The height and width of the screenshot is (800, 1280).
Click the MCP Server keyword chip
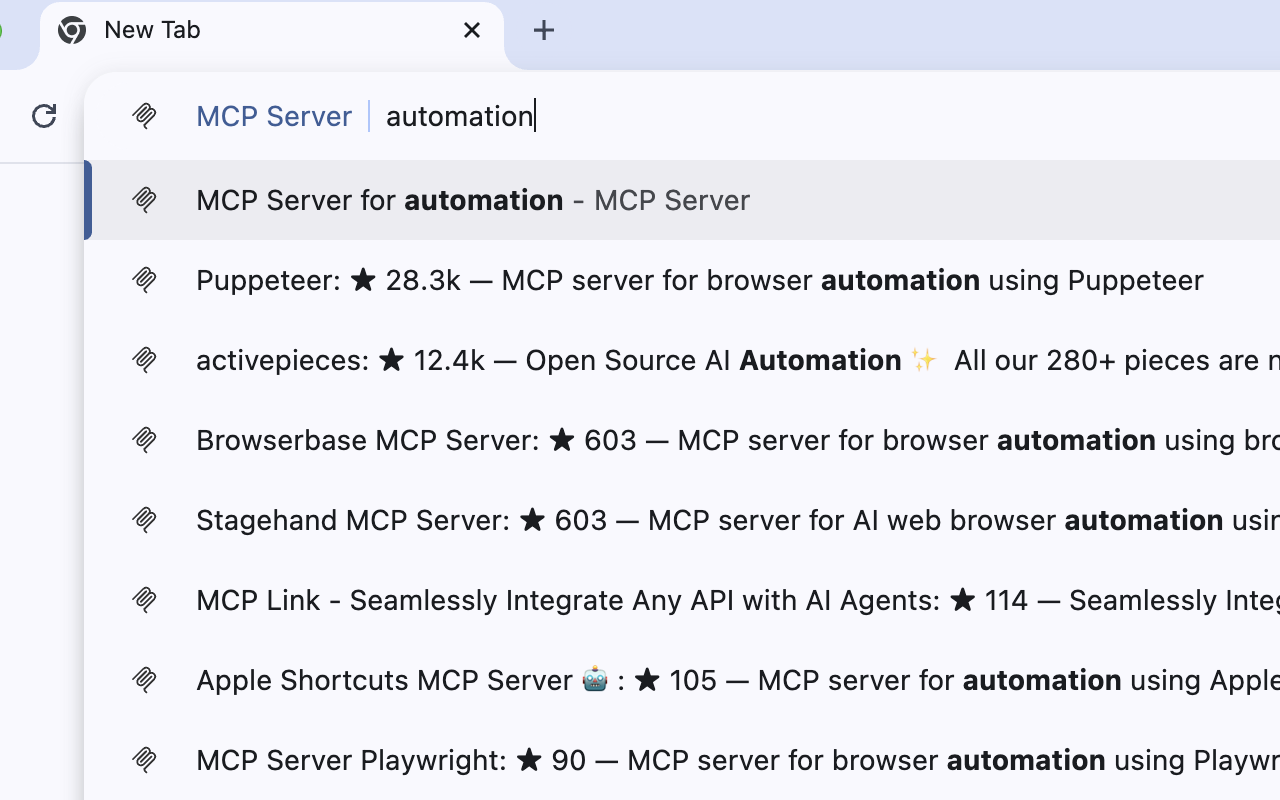tap(274, 116)
